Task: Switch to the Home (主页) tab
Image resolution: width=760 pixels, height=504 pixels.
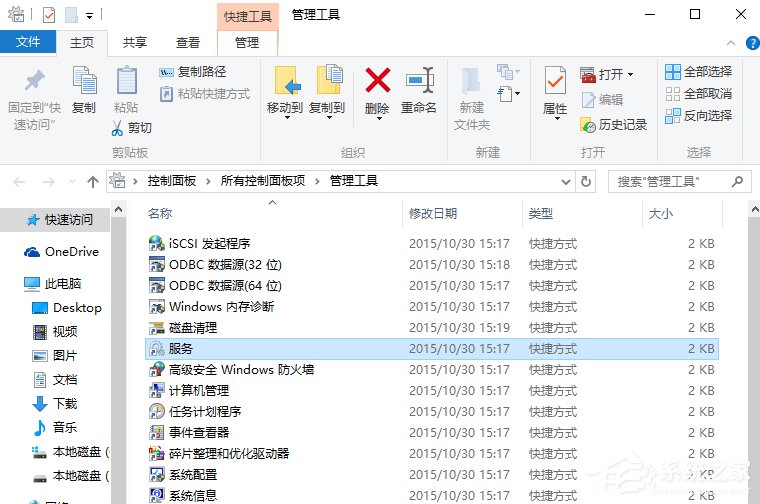Action: point(82,43)
